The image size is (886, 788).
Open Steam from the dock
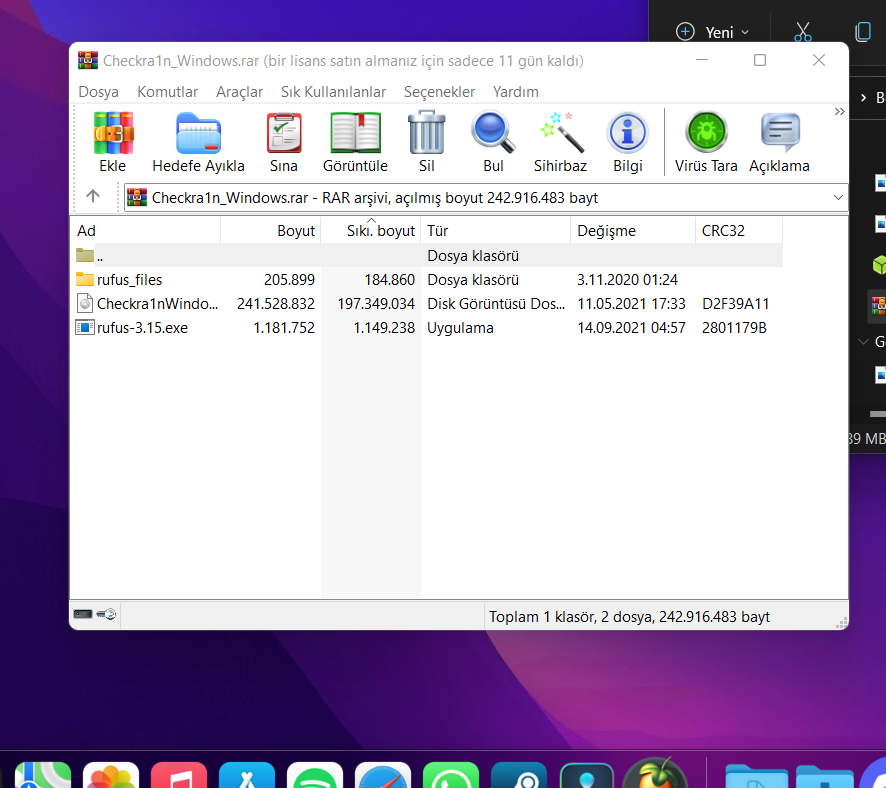519,775
